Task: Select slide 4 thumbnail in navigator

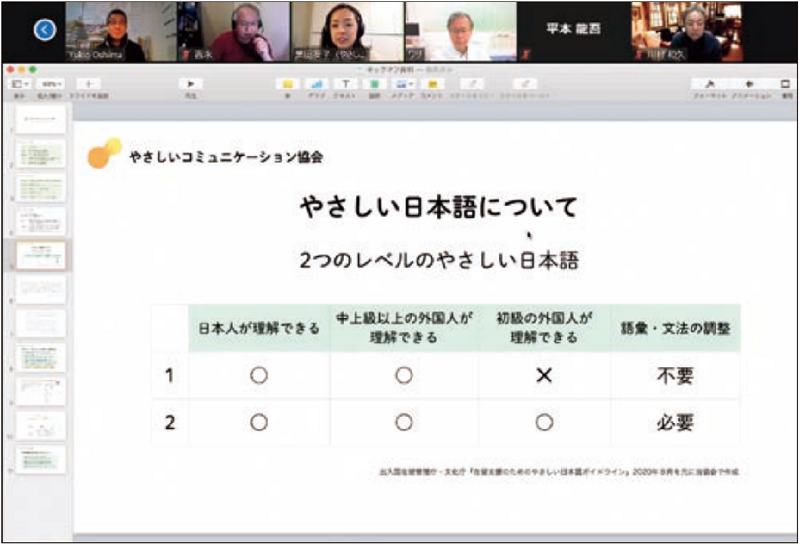Action: tap(40, 221)
